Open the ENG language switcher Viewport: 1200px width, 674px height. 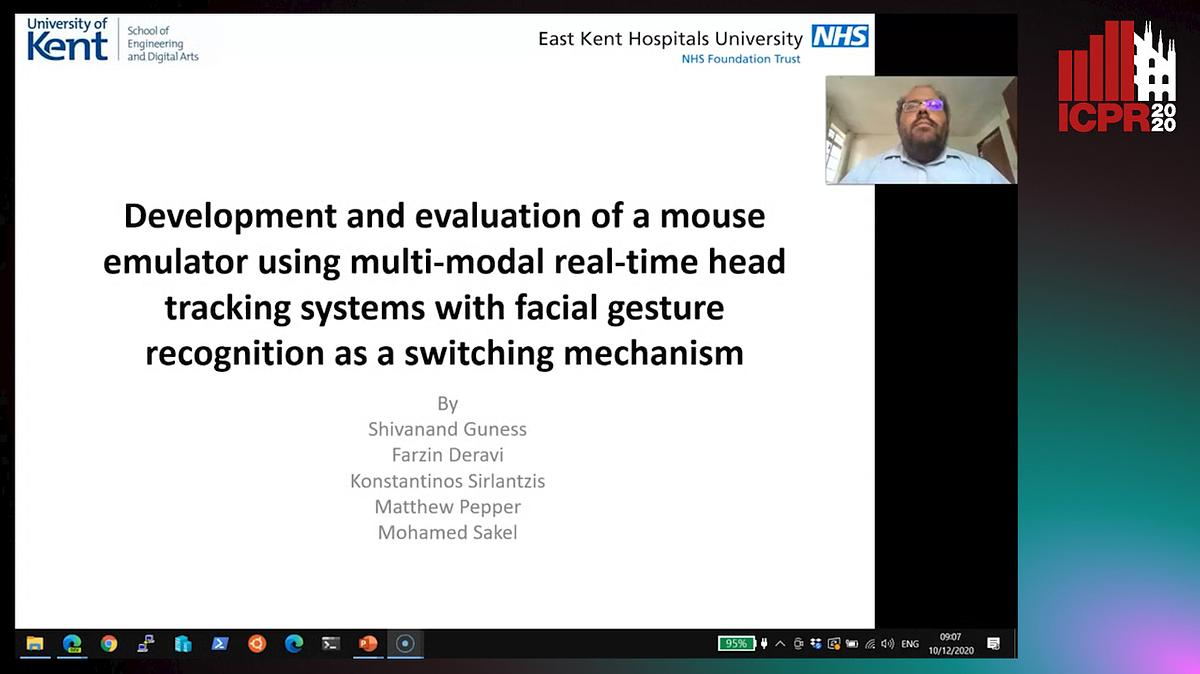pyautogui.click(x=909, y=644)
